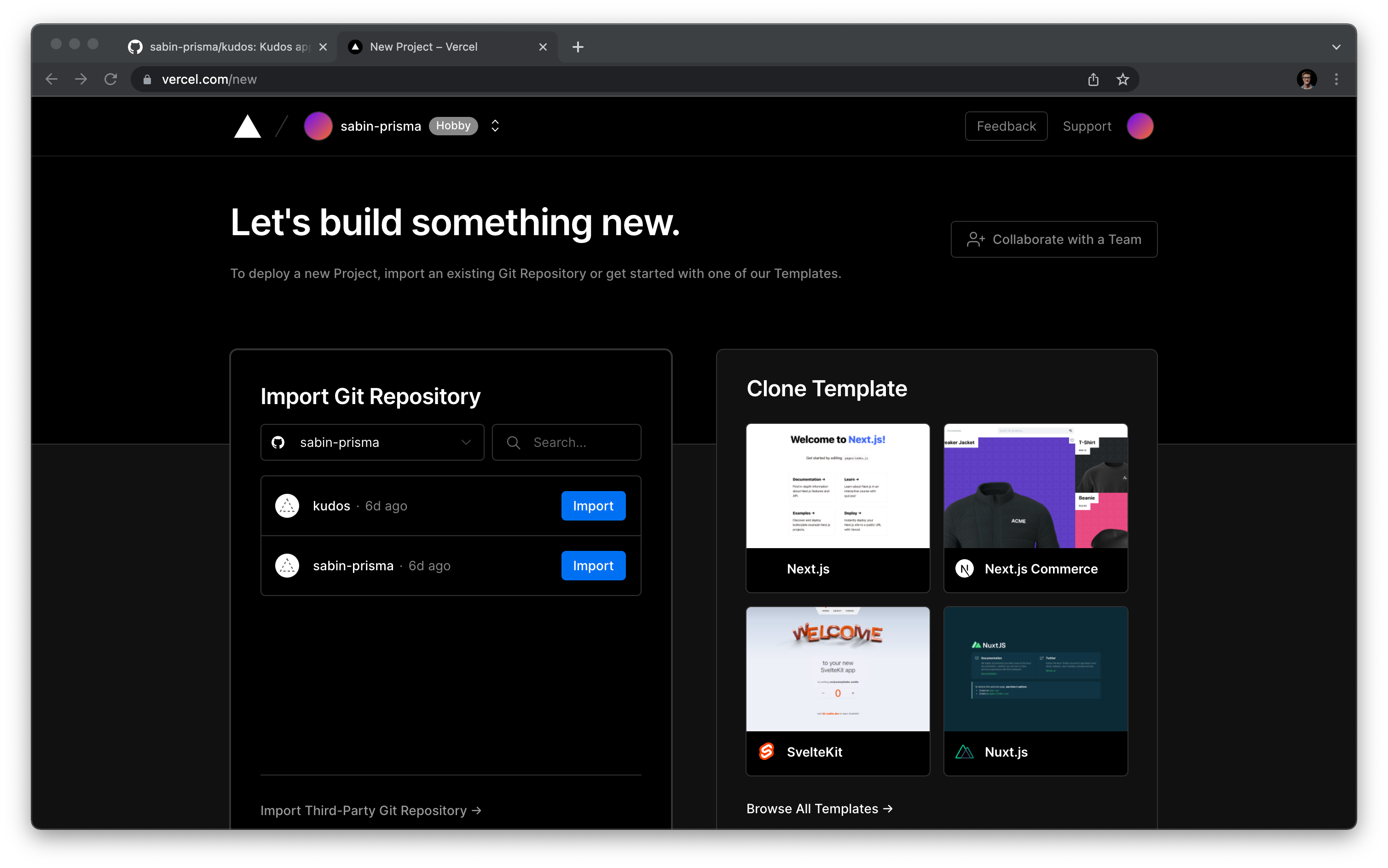Click the share page icon
The image size is (1388, 868).
[1093, 79]
